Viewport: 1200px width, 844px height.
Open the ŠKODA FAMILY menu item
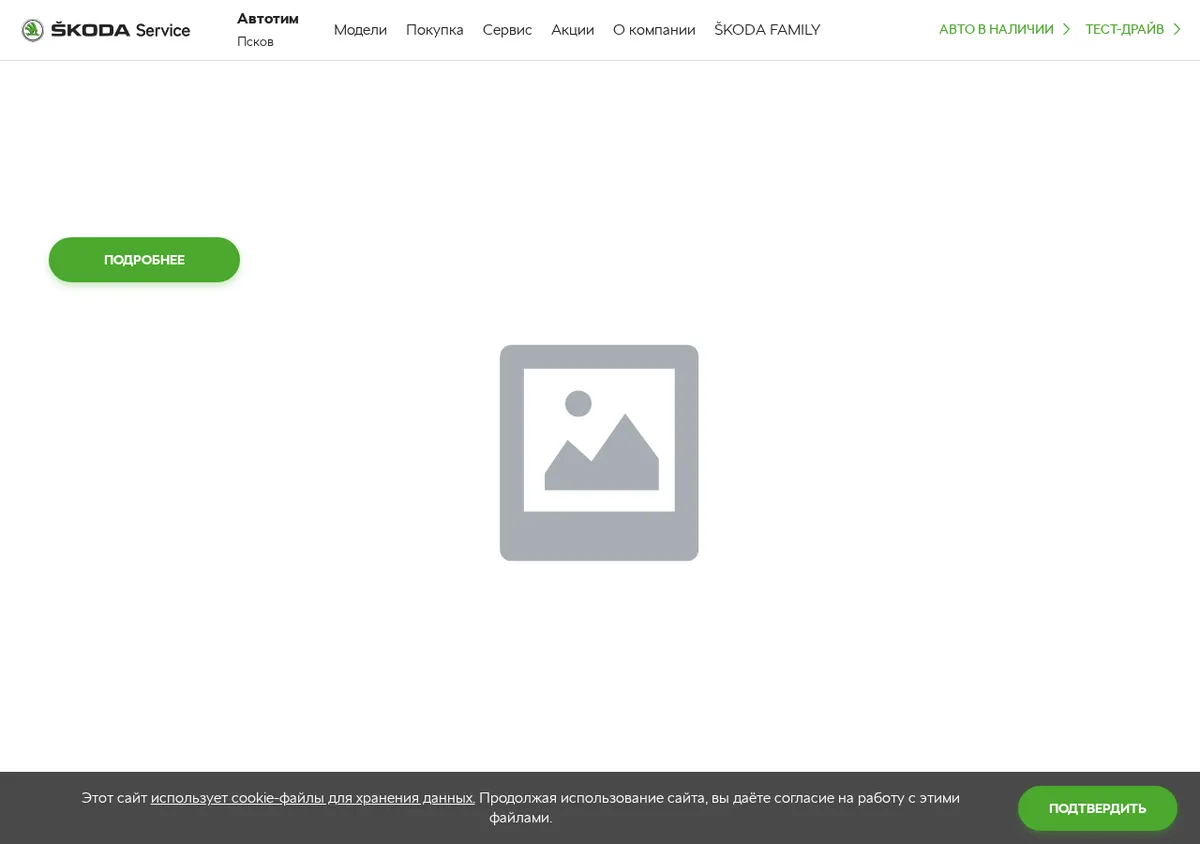(767, 30)
